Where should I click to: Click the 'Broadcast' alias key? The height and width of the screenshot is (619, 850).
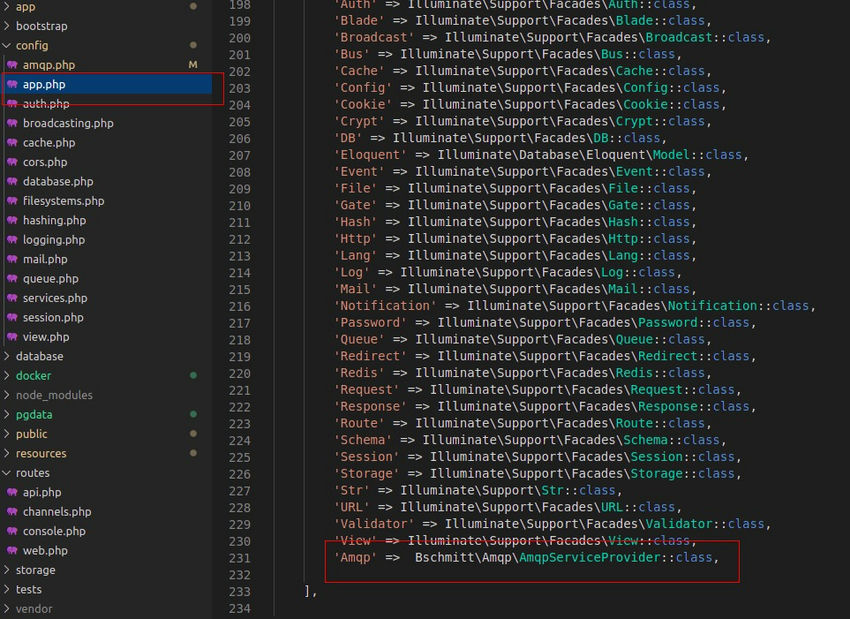pos(374,37)
